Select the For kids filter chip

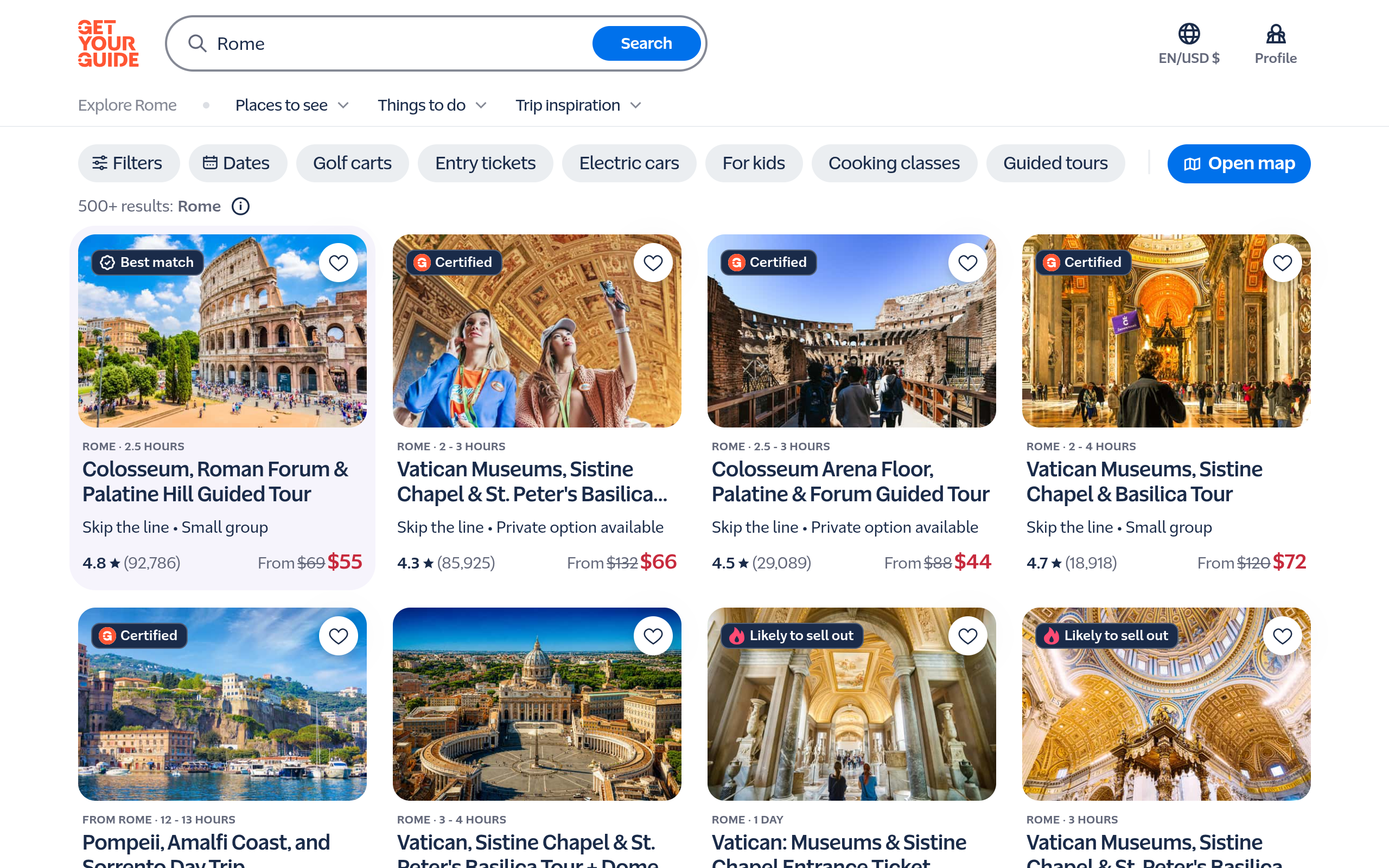(x=754, y=163)
